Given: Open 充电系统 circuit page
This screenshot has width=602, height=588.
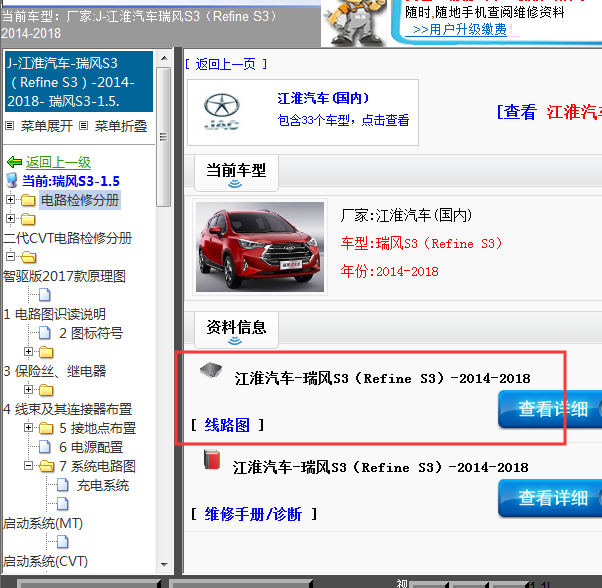Looking at the screenshot, I should (103, 485).
